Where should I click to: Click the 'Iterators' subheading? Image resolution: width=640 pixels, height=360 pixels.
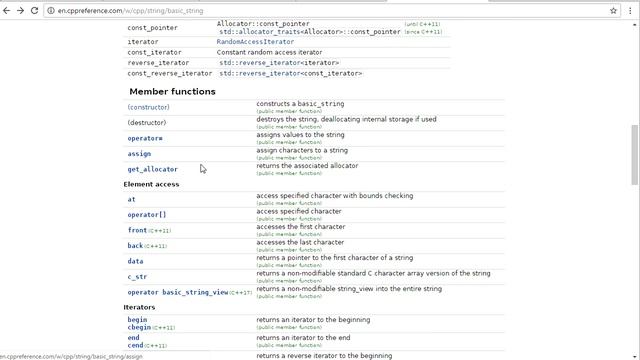(139, 307)
